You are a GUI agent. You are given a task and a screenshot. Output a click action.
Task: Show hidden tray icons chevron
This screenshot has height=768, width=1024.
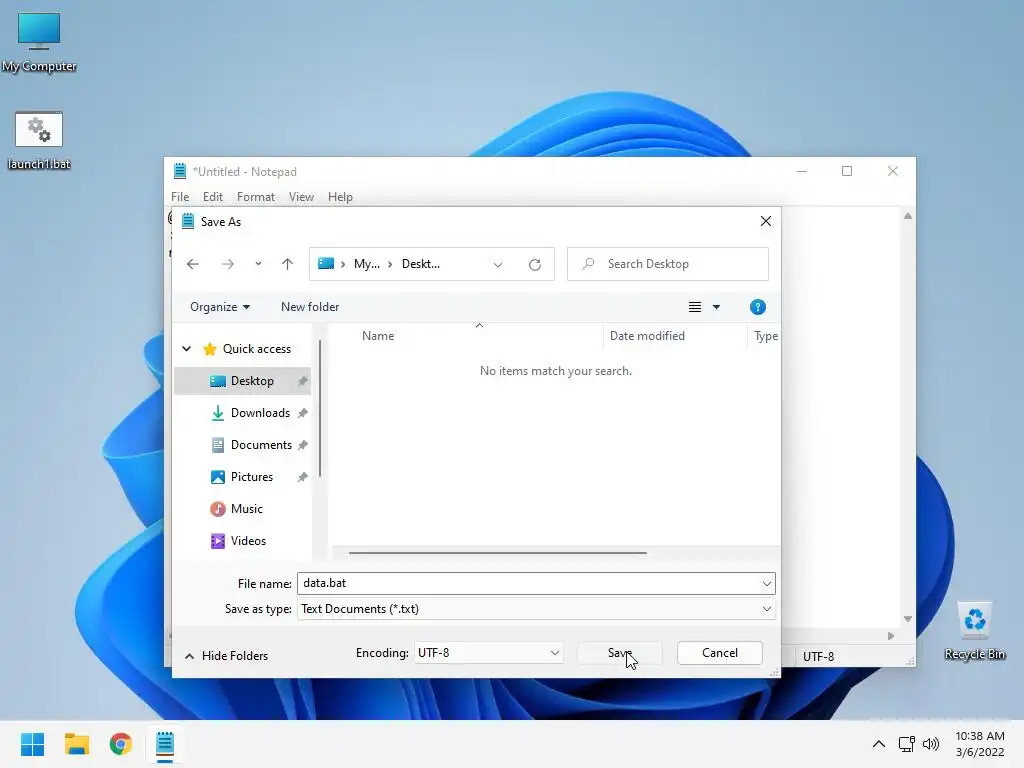click(x=879, y=744)
